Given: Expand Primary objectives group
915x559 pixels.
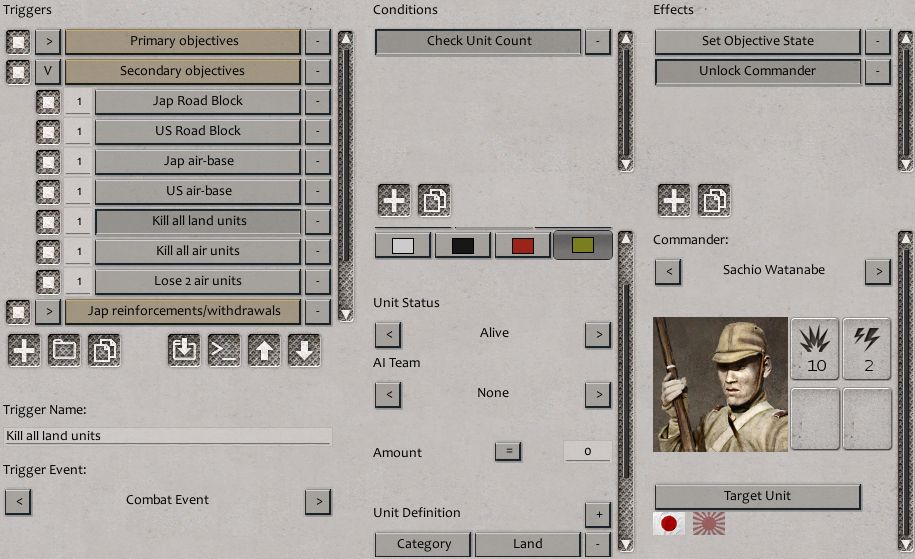Looking at the screenshot, I should click(x=48, y=41).
